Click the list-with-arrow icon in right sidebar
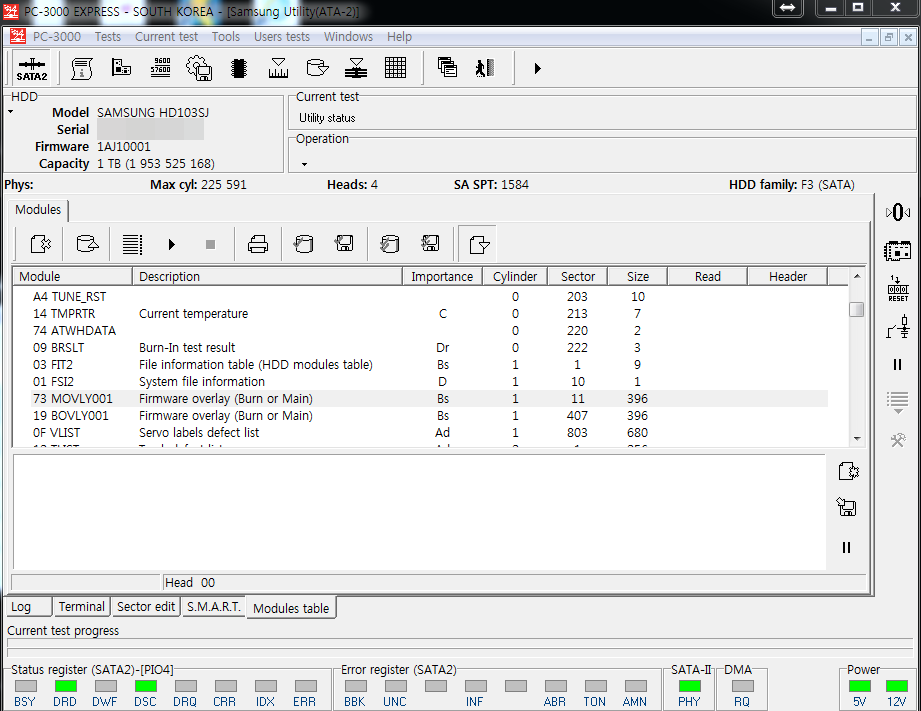 click(x=898, y=403)
